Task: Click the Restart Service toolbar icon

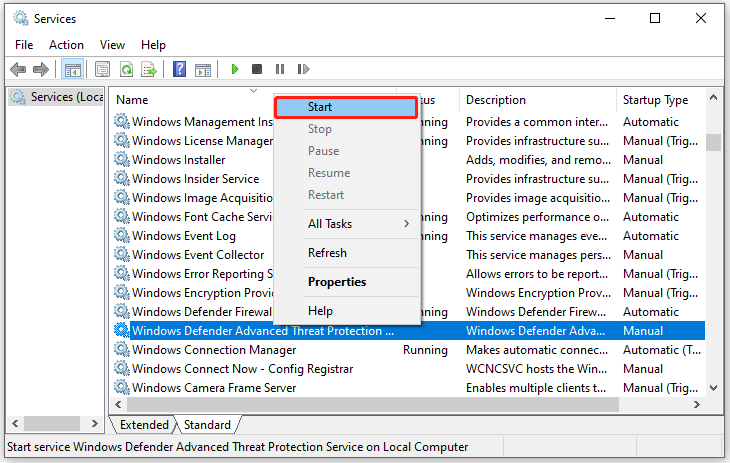Action: tap(303, 69)
